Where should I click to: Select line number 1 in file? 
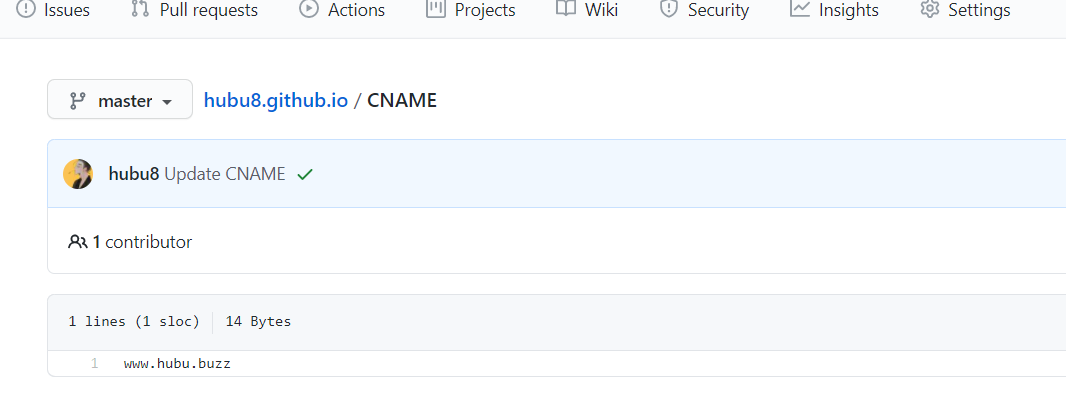[x=94, y=363]
